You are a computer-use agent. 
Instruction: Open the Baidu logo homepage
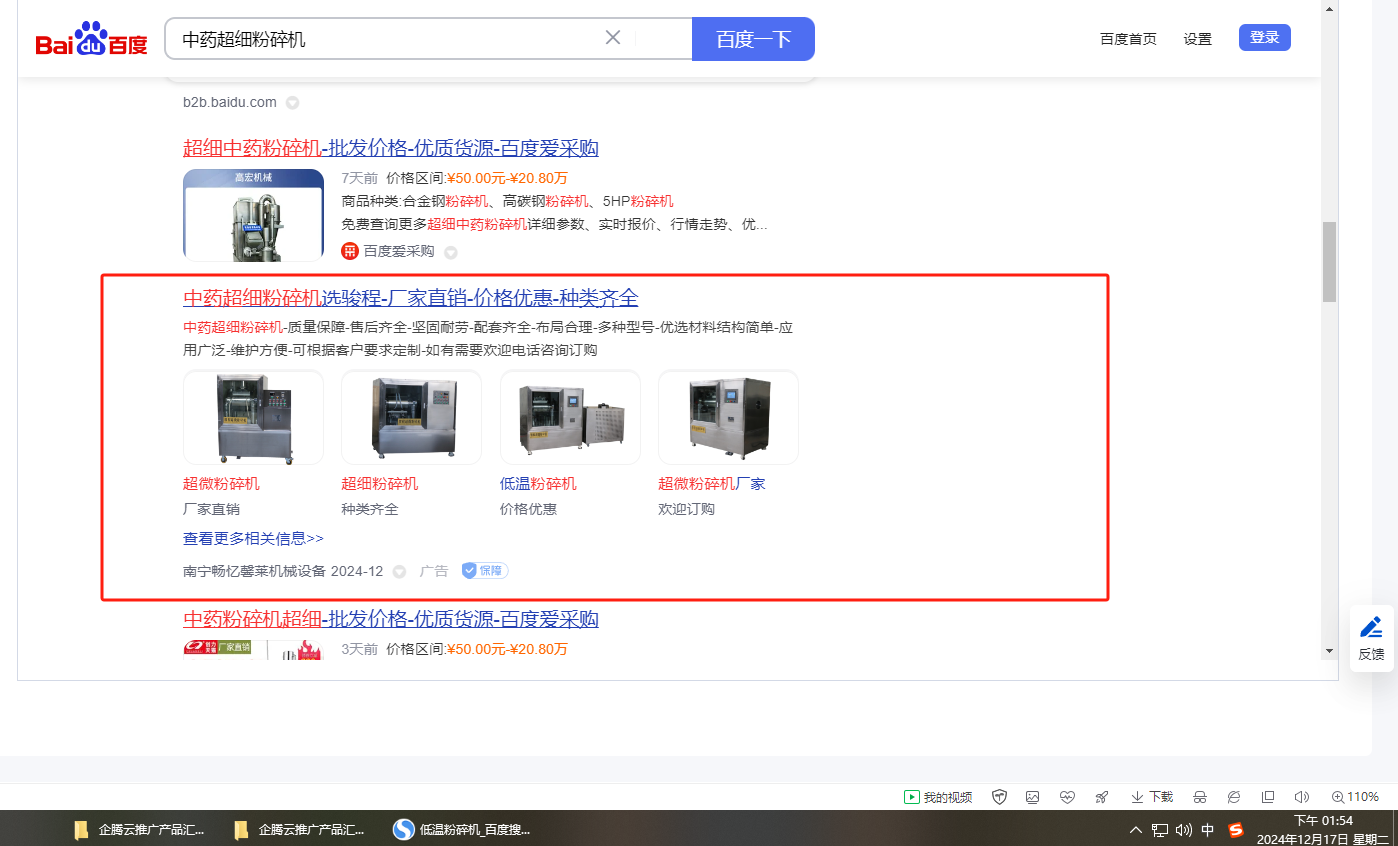(91, 40)
